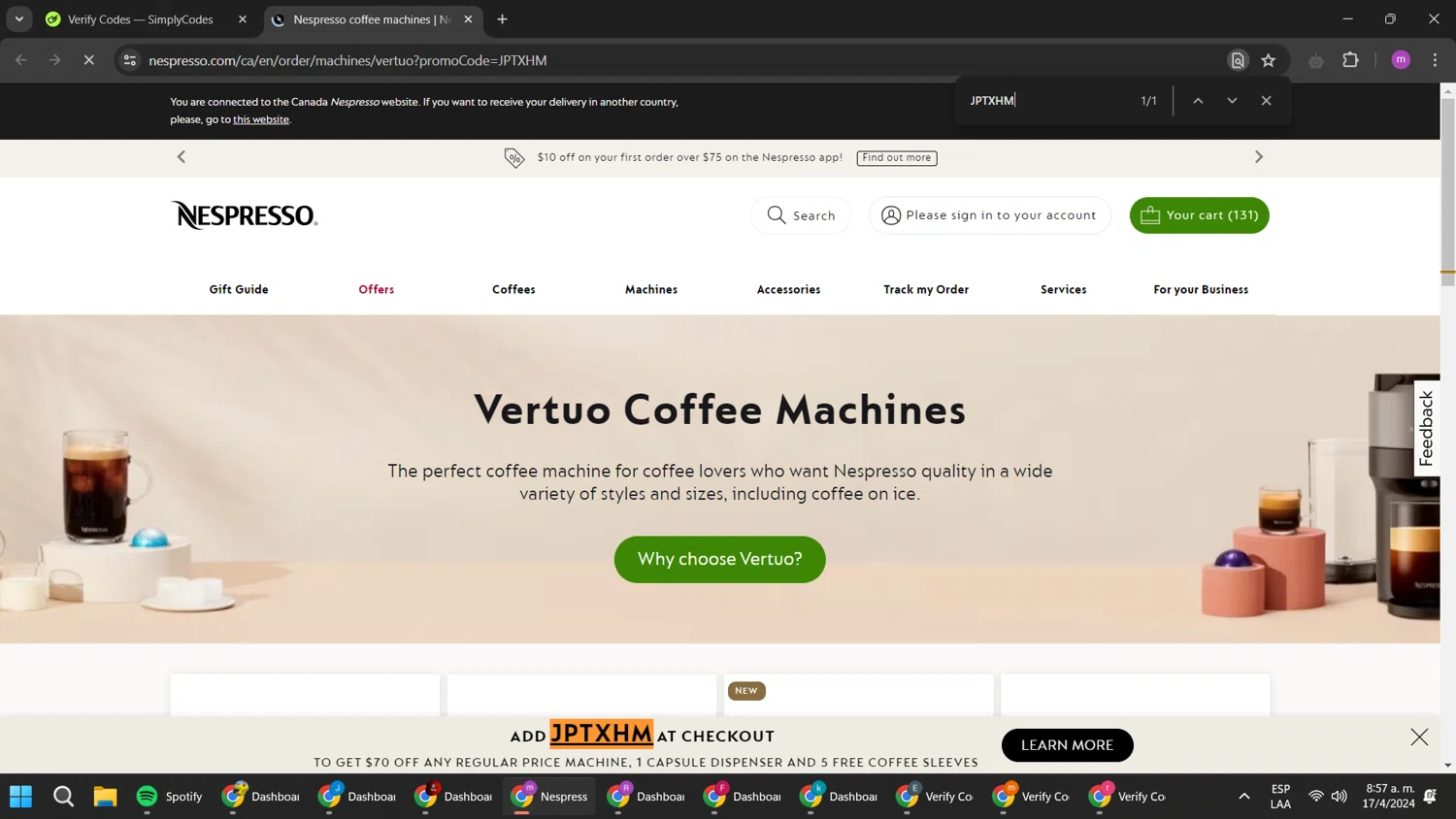Viewport: 1456px width, 819px height.
Task: Open File Explorer from taskbar
Action: pos(105,797)
